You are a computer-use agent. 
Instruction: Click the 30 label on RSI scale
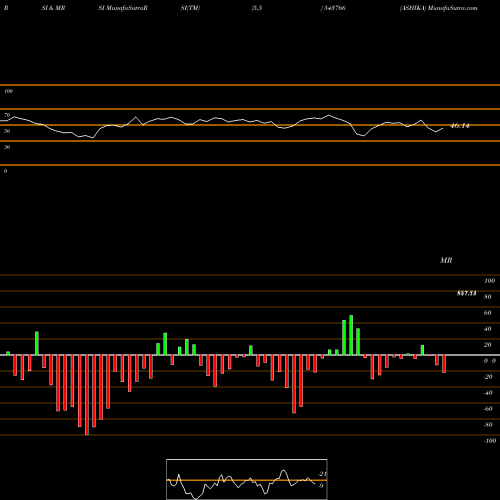pyautogui.click(x=7, y=147)
